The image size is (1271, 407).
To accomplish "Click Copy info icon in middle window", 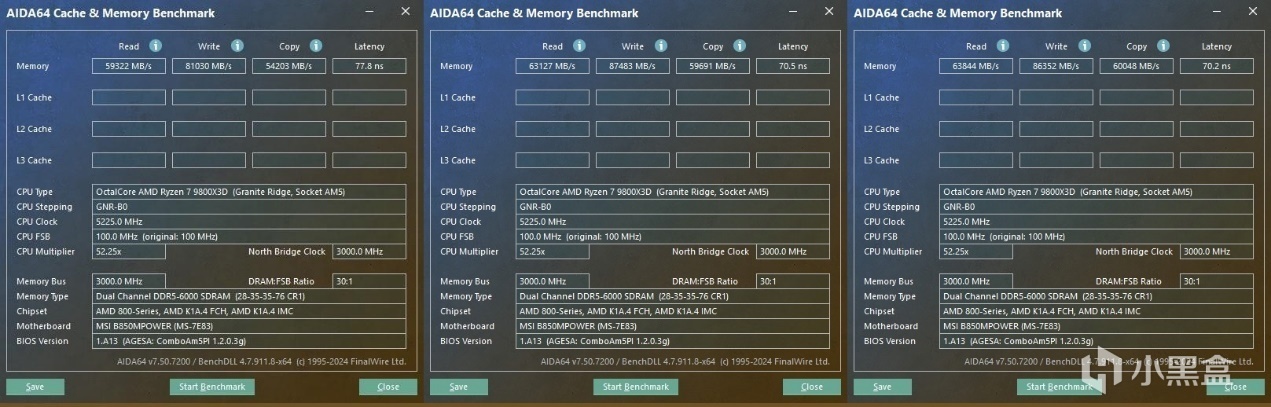I will coord(740,46).
